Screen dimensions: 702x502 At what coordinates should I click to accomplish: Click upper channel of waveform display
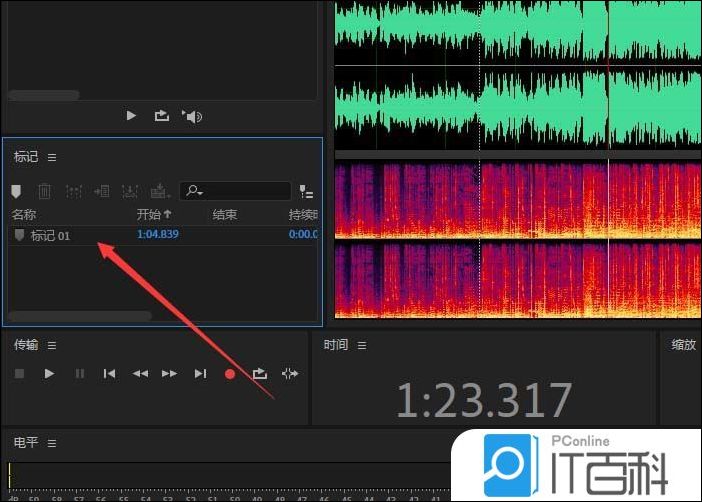pos(518,32)
